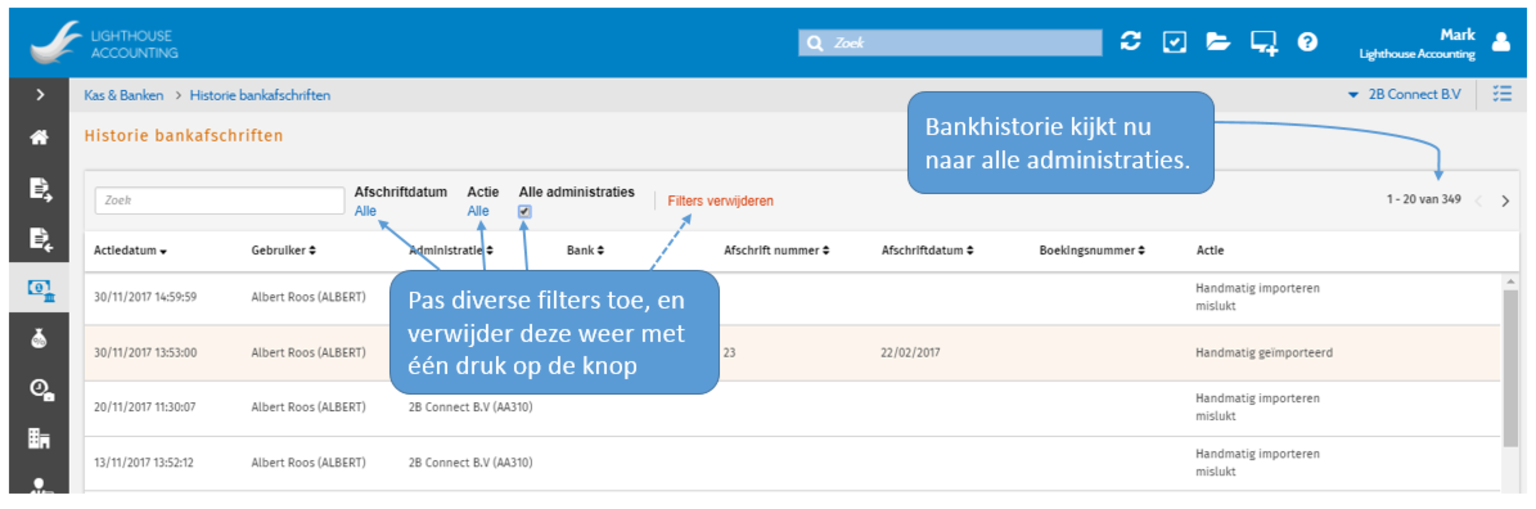Click the Kas & Banken breadcrumb link
Screen dimensions: 1536x509
point(124,96)
